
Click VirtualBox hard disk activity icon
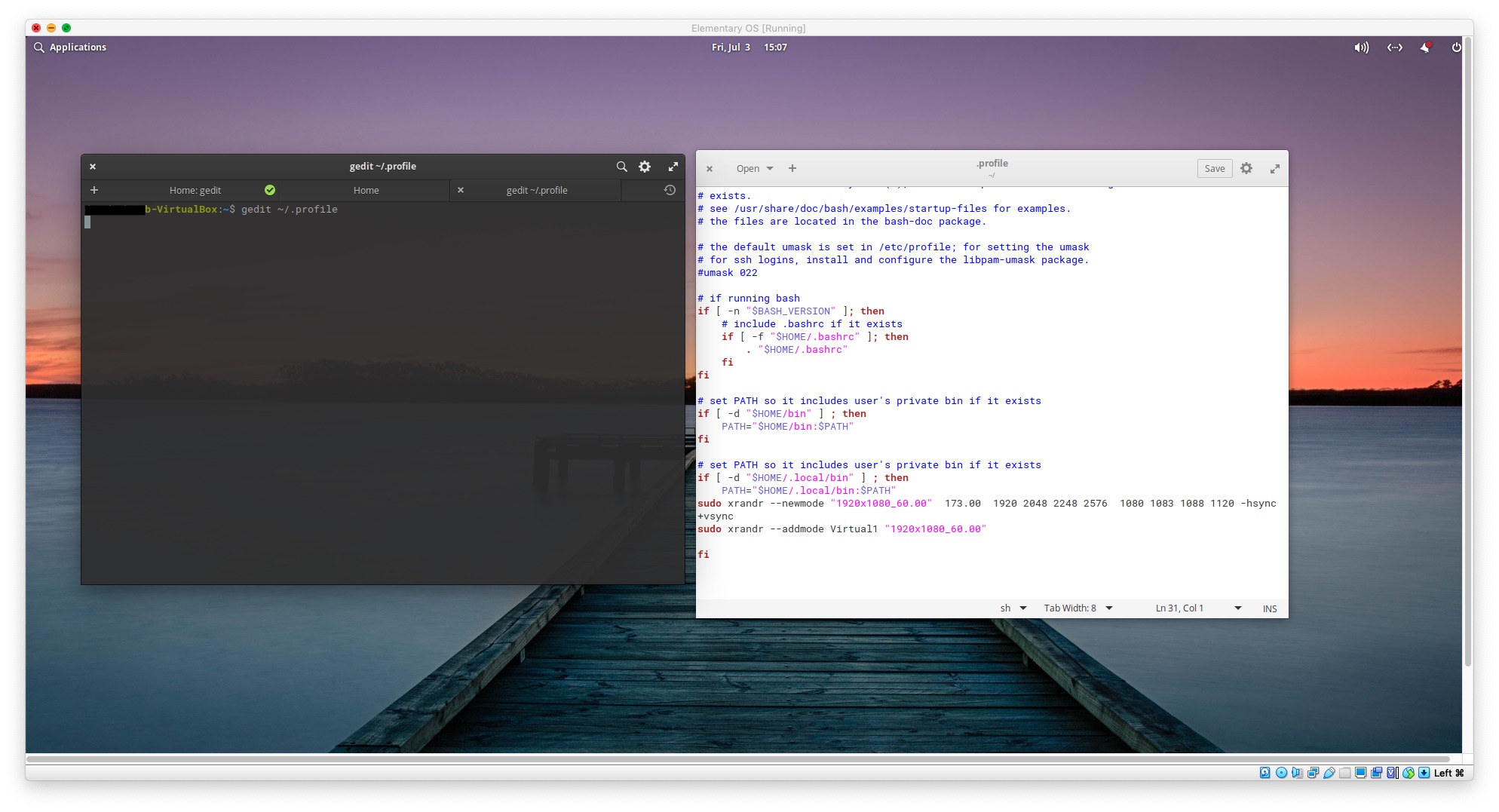(1264, 773)
